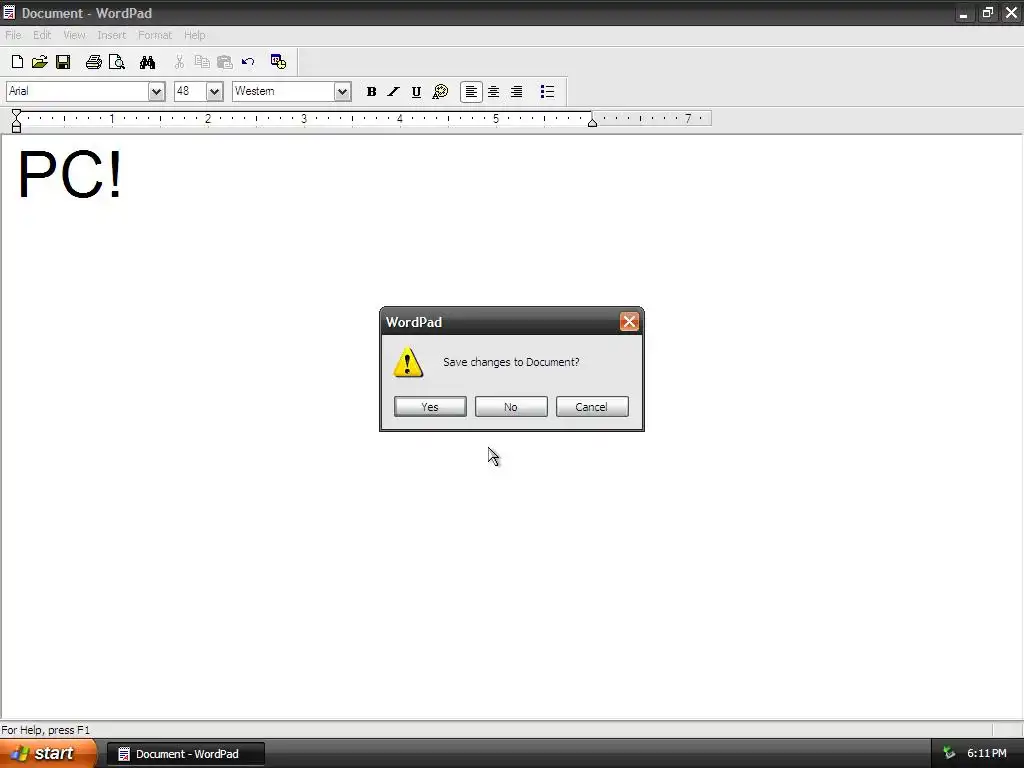Click the WordPad icon in the title bar
The width and height of the screenshot is (1024, 768).
[x=9, y=12]
